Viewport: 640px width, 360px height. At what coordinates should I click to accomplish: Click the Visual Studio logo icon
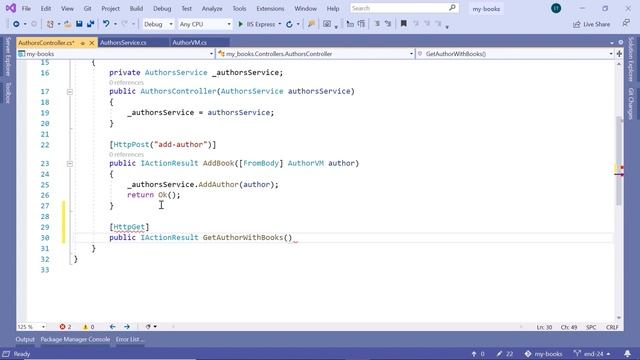(x=11, y=8)
